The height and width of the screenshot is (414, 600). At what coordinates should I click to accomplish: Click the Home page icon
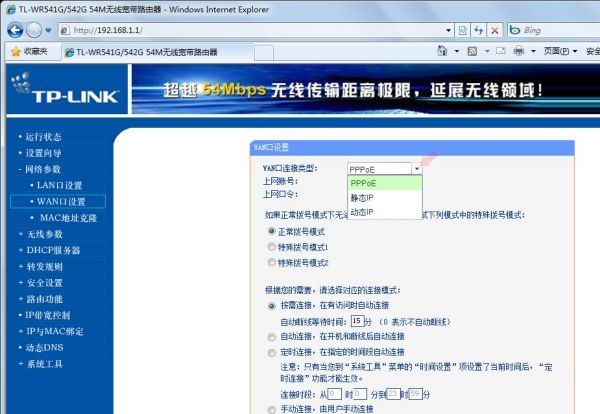click(442, 51)
